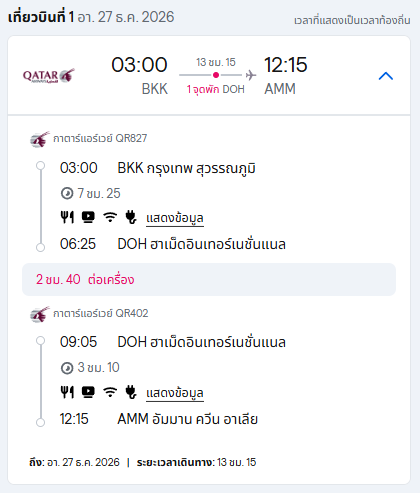Click the 1 จุดพัก DOH stop label

pyautogui.click(x=215, y=89)
